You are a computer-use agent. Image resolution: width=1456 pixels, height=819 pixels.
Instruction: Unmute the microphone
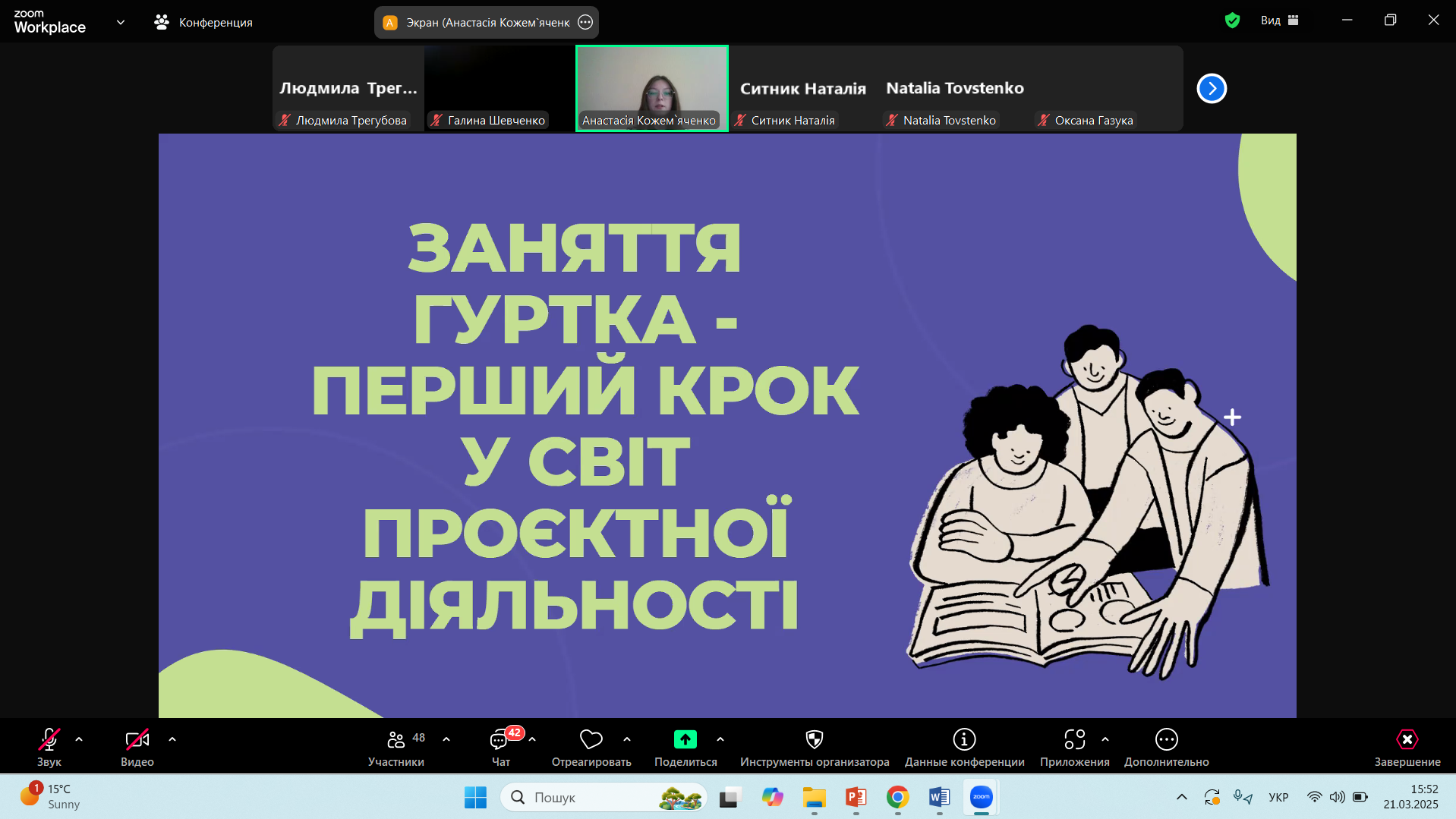pyautogui.click(x=49, y=739)
